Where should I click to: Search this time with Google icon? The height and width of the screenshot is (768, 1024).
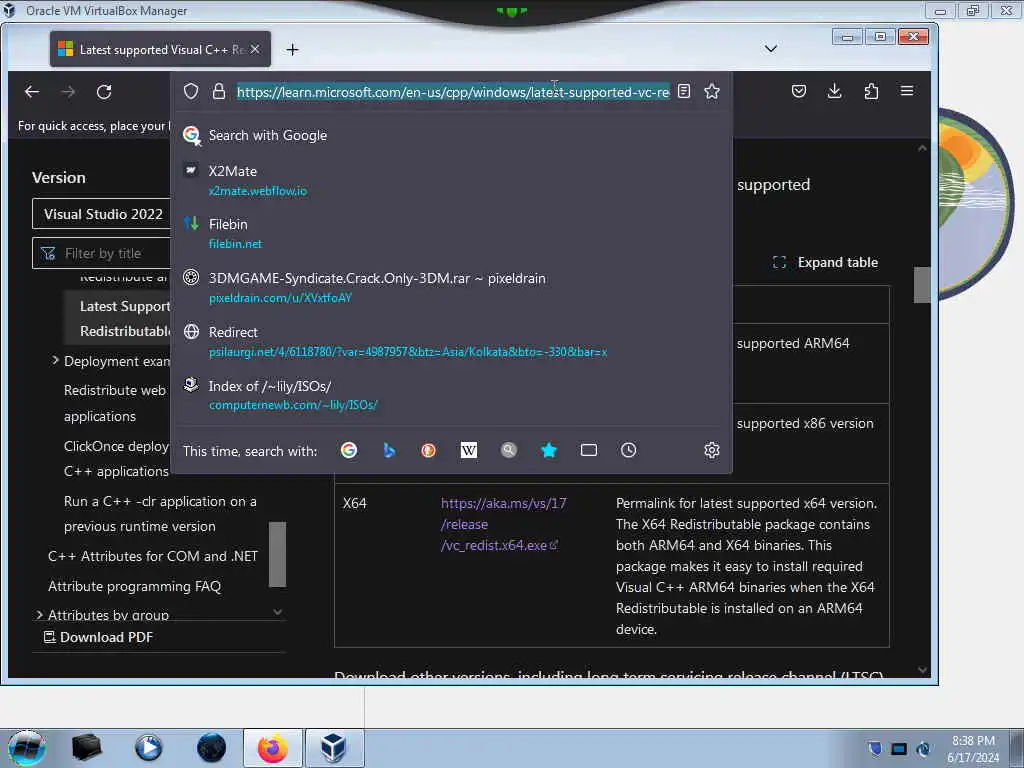point(349,450)
